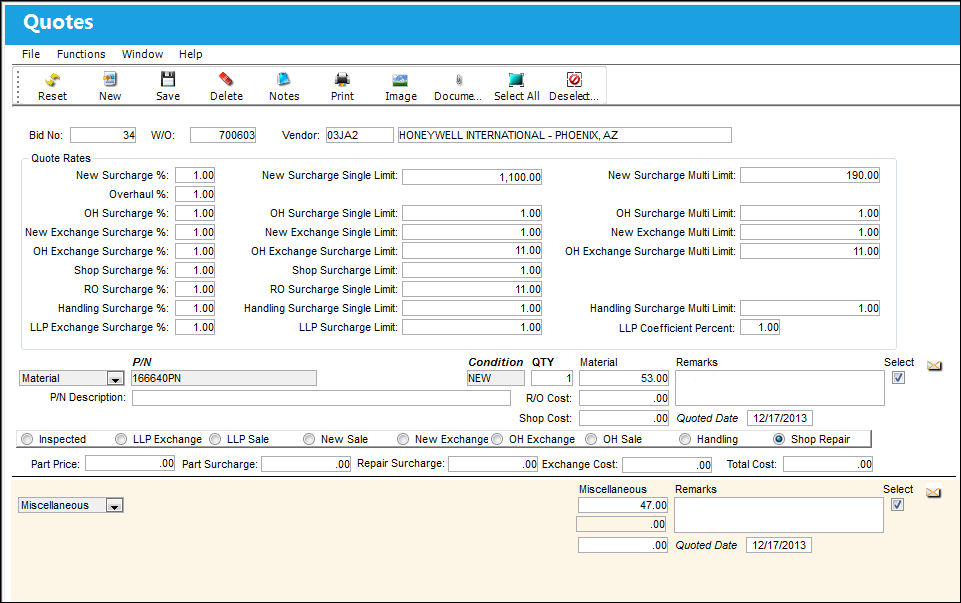Viewport: 961px width, 603px height.
Task: Click the envelope icon in Miscellaneous row
Action: 933,493
